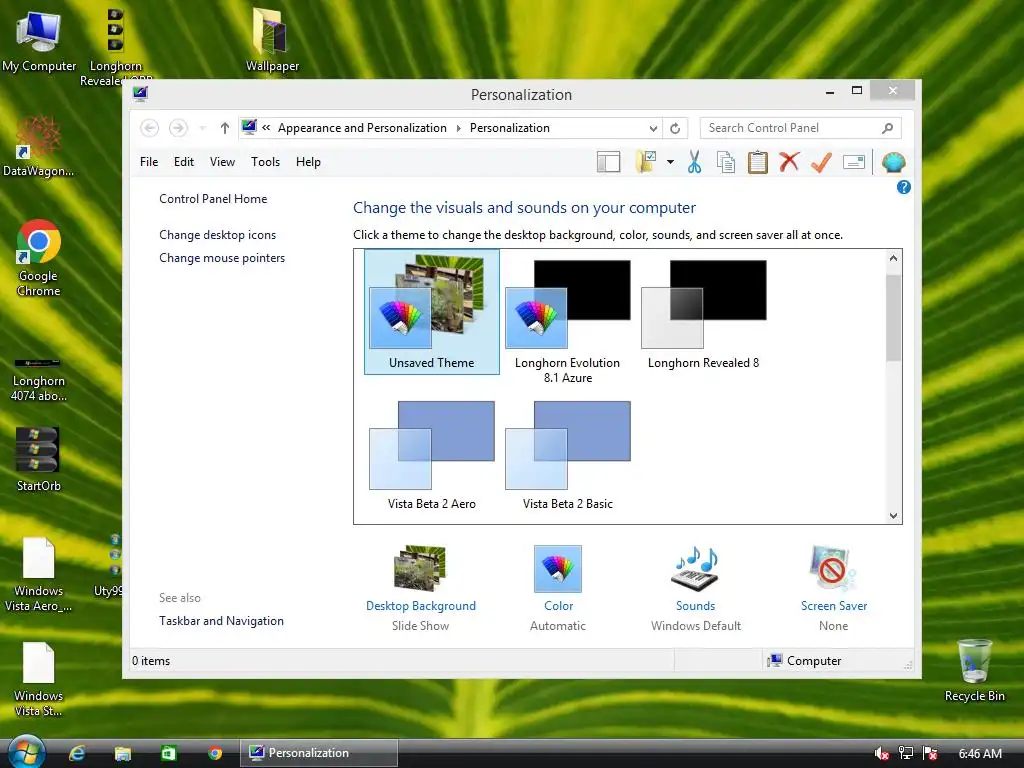Launch Internet Explorer from the taskbar
The width and height of the screenshot is (1024, 768).
click(x=77, y=754)
